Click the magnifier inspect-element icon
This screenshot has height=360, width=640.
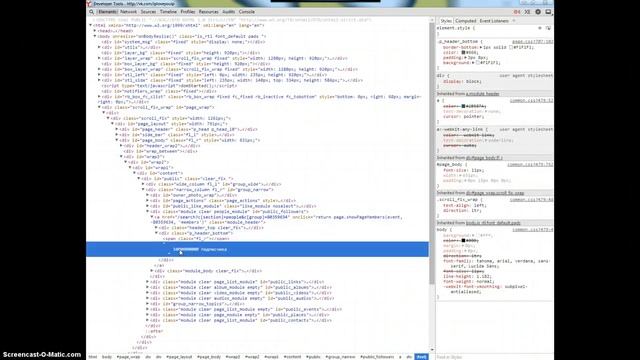pos(91,12)
